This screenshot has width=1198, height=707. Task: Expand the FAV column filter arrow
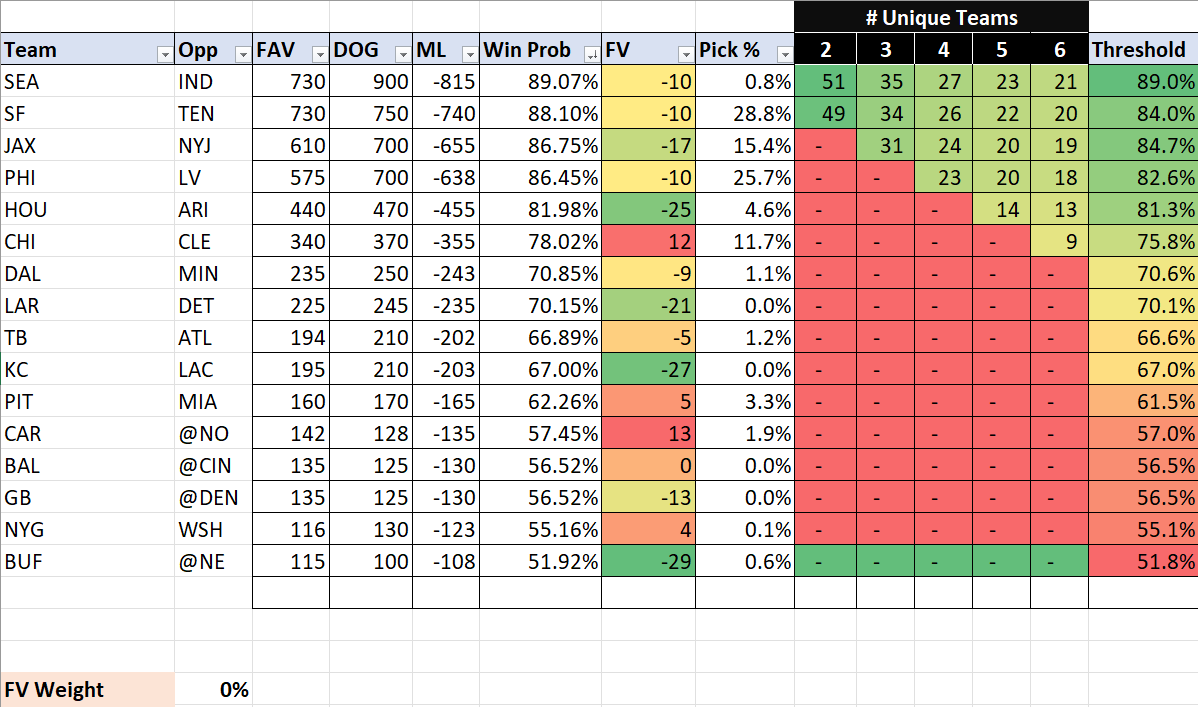click(319, 54)
